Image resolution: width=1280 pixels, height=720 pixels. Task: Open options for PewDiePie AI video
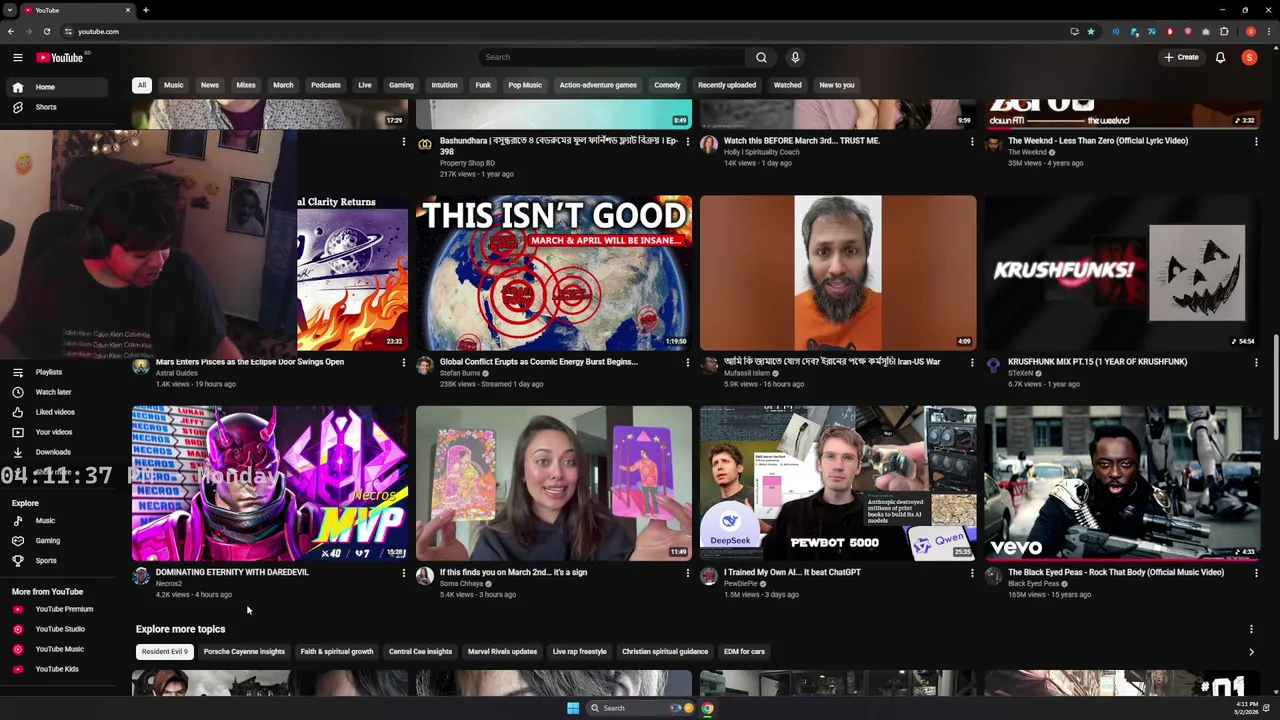(x=972, y=573)
